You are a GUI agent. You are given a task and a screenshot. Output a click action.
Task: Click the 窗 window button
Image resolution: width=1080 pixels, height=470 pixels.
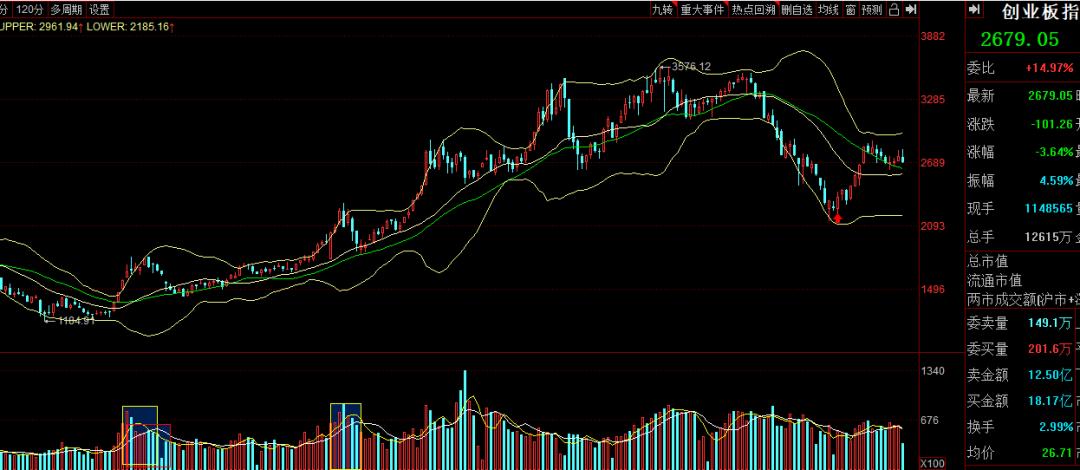point(851,10)
